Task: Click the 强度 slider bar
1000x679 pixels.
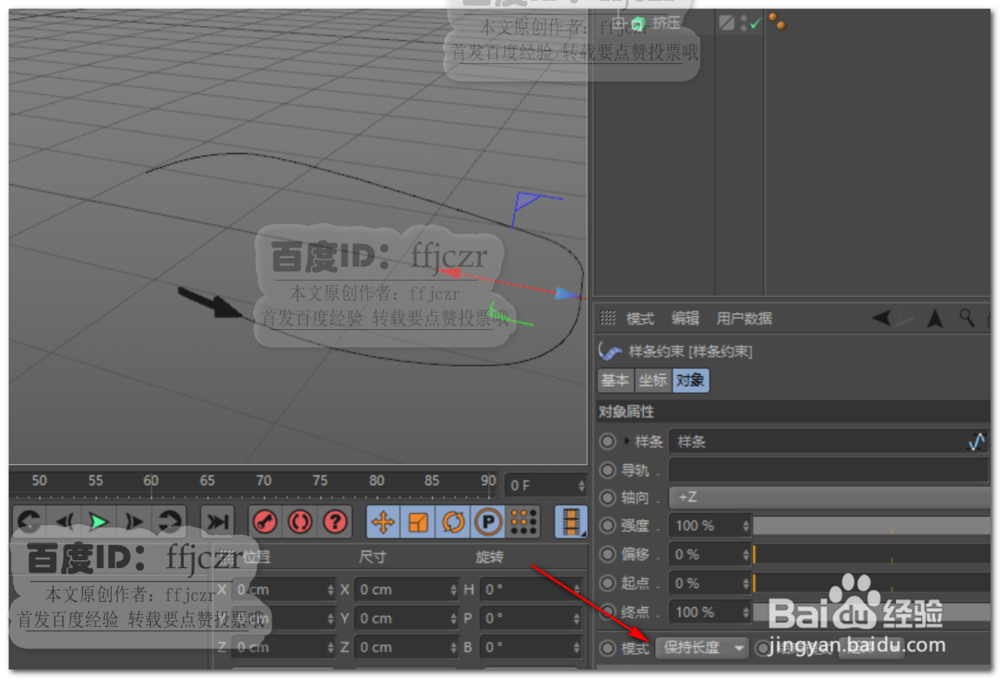Action: click(872, 525)
